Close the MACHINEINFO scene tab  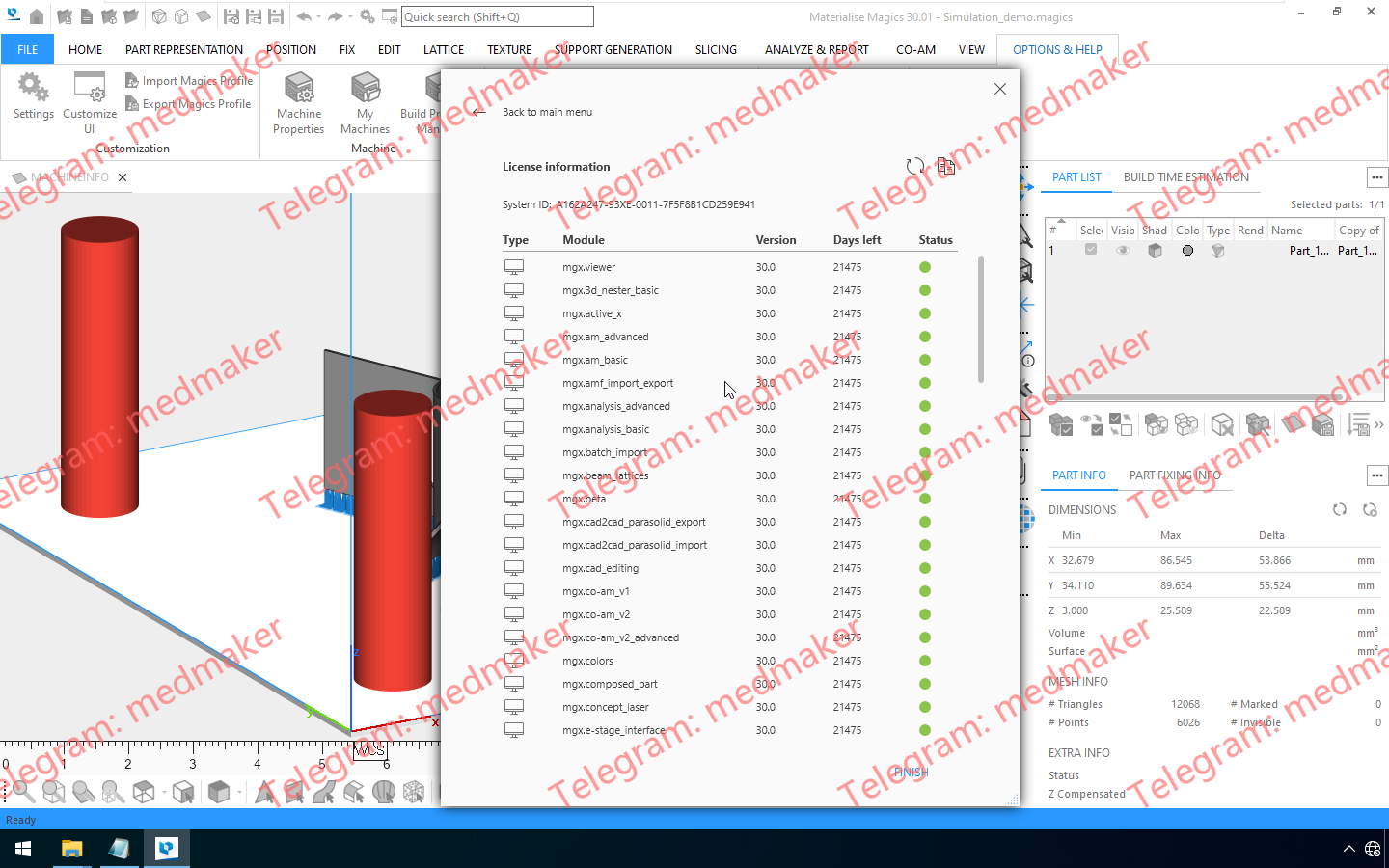pos(123,177)
